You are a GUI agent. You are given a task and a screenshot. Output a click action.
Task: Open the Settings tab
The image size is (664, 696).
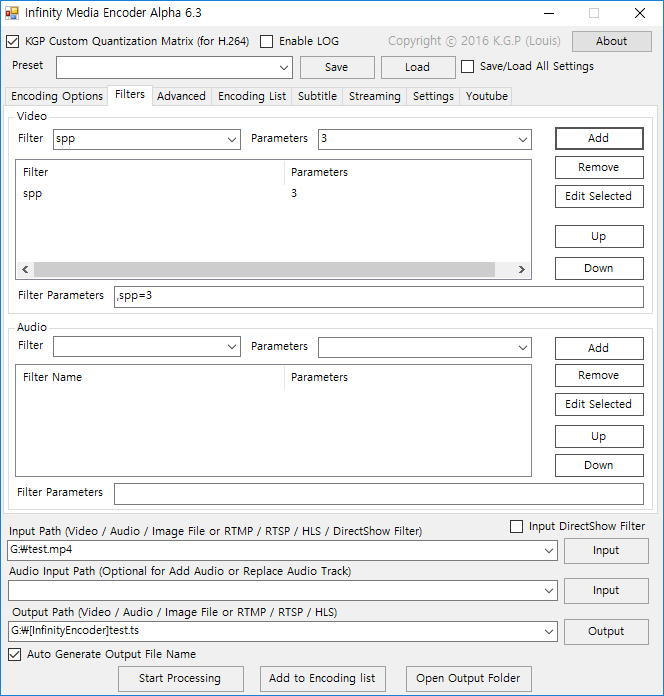(433, 96)
